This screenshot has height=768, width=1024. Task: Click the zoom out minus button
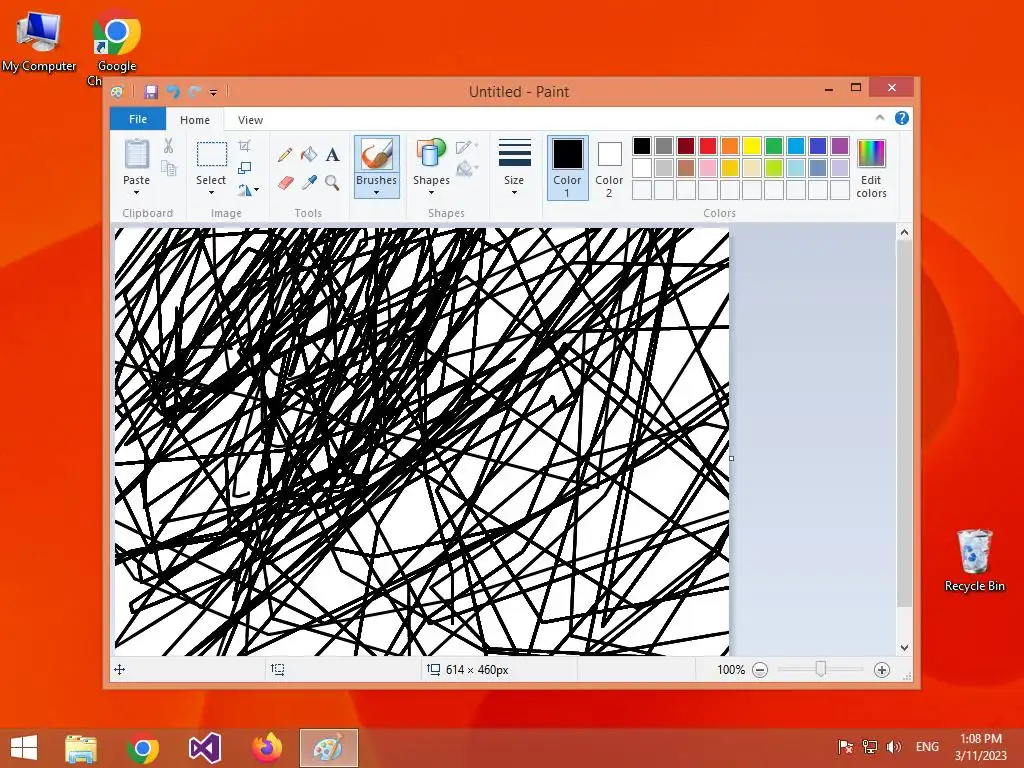tap(760, 670)
